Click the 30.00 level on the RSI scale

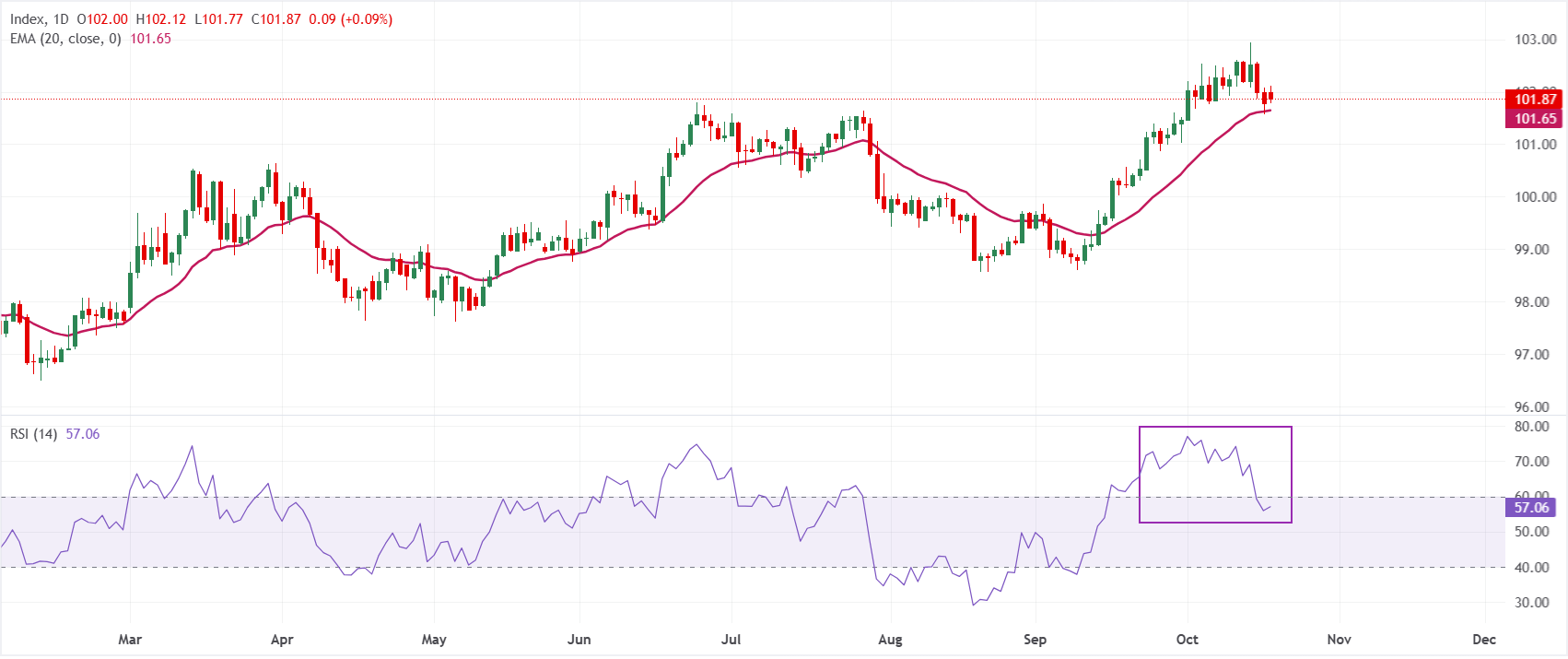(1532, 603)
